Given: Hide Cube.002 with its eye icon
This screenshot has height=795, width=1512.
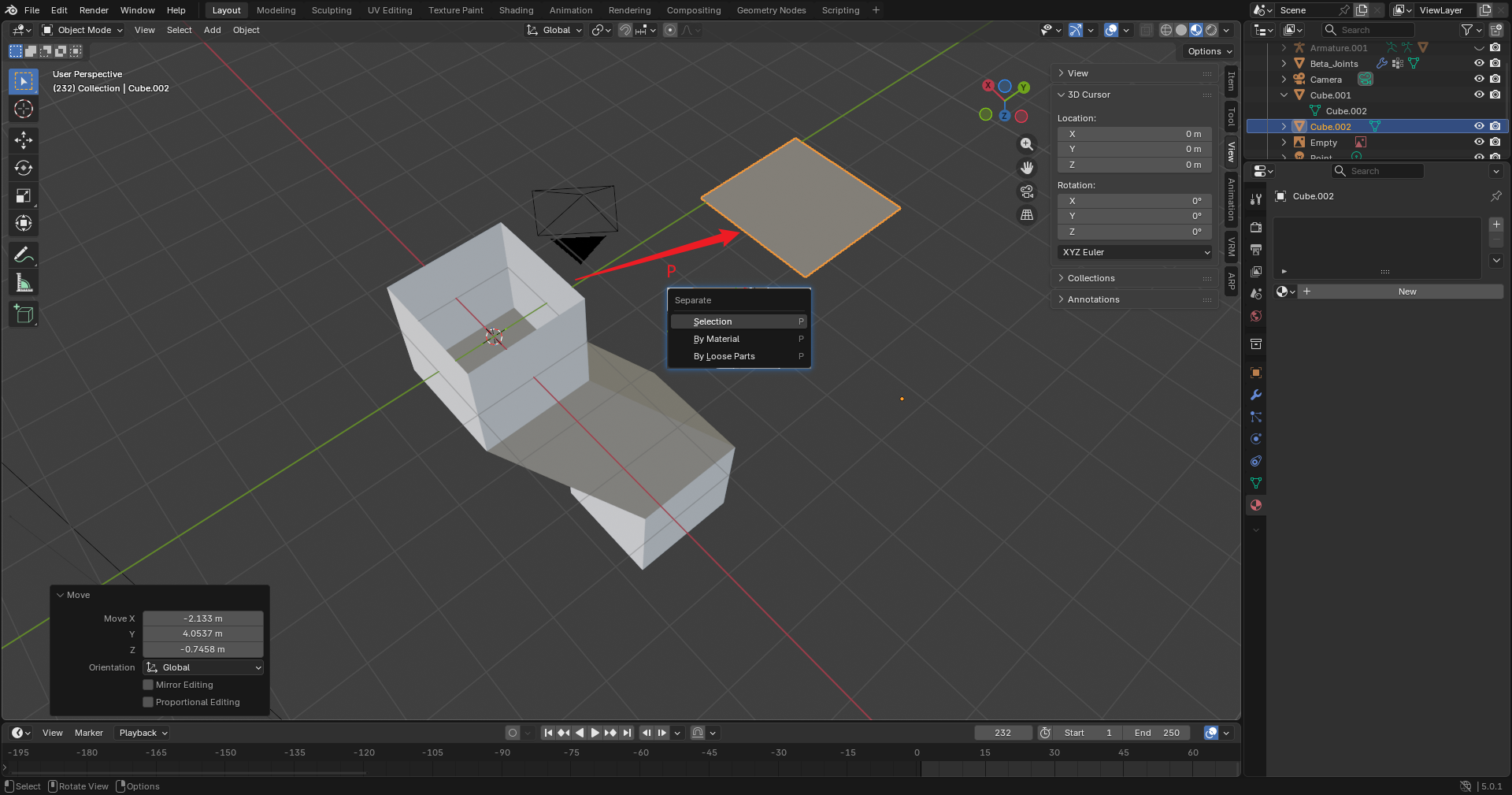Looking at the screenshot, I should (1479, 126).
